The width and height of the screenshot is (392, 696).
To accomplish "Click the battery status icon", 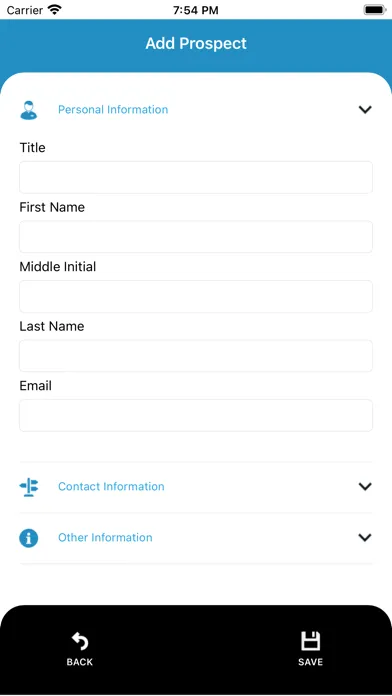I will (x=375, y=10).
